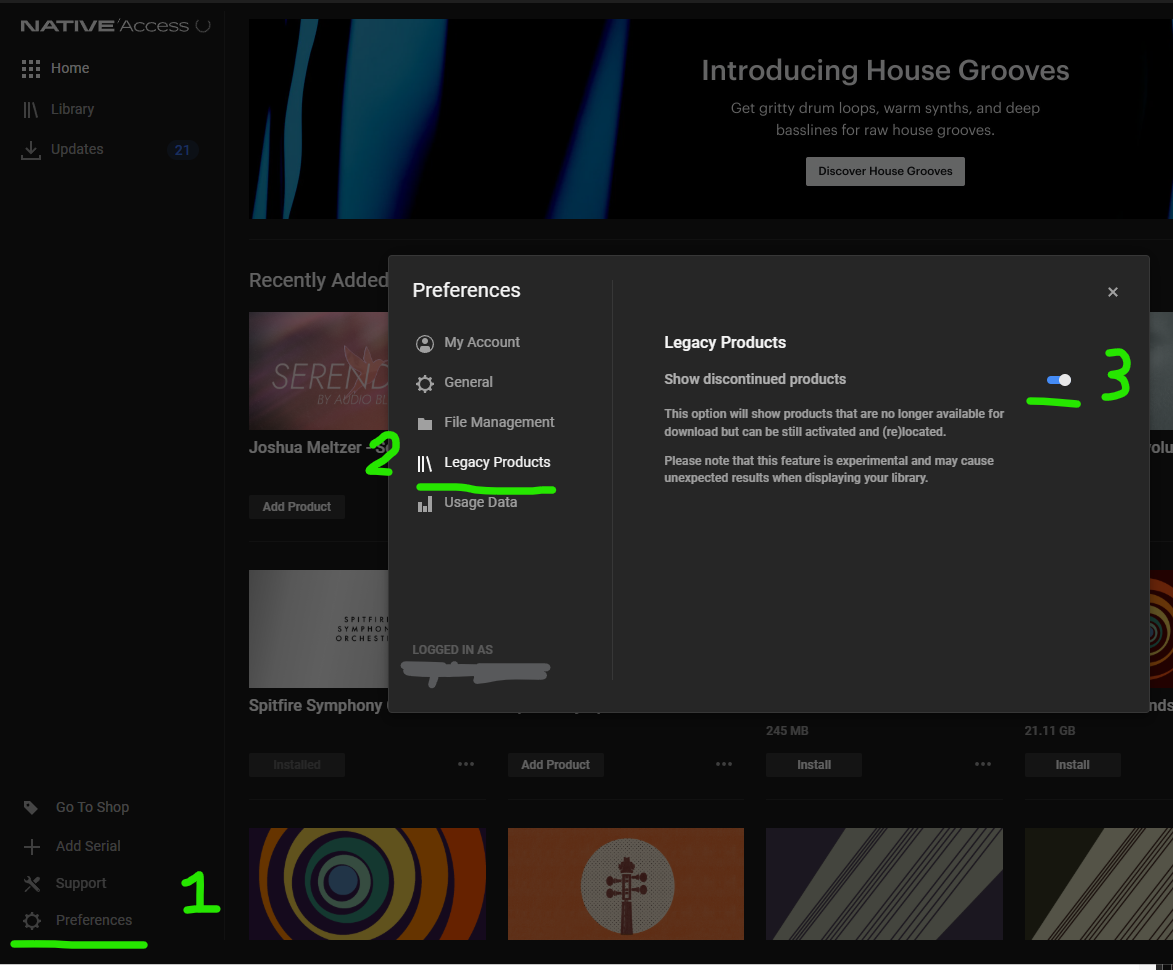
Task: Click the Library books icon in sidebar
Action: tap(31, 110)
